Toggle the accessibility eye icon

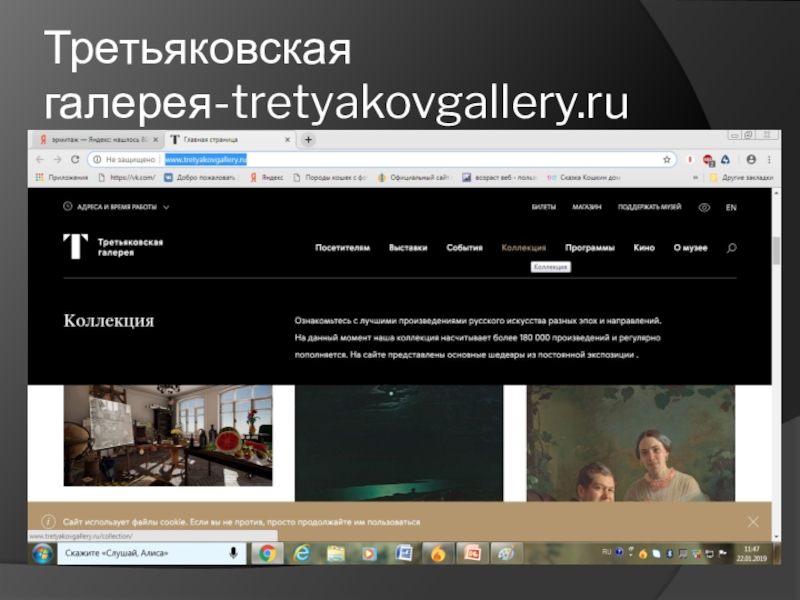click(704, 207)
